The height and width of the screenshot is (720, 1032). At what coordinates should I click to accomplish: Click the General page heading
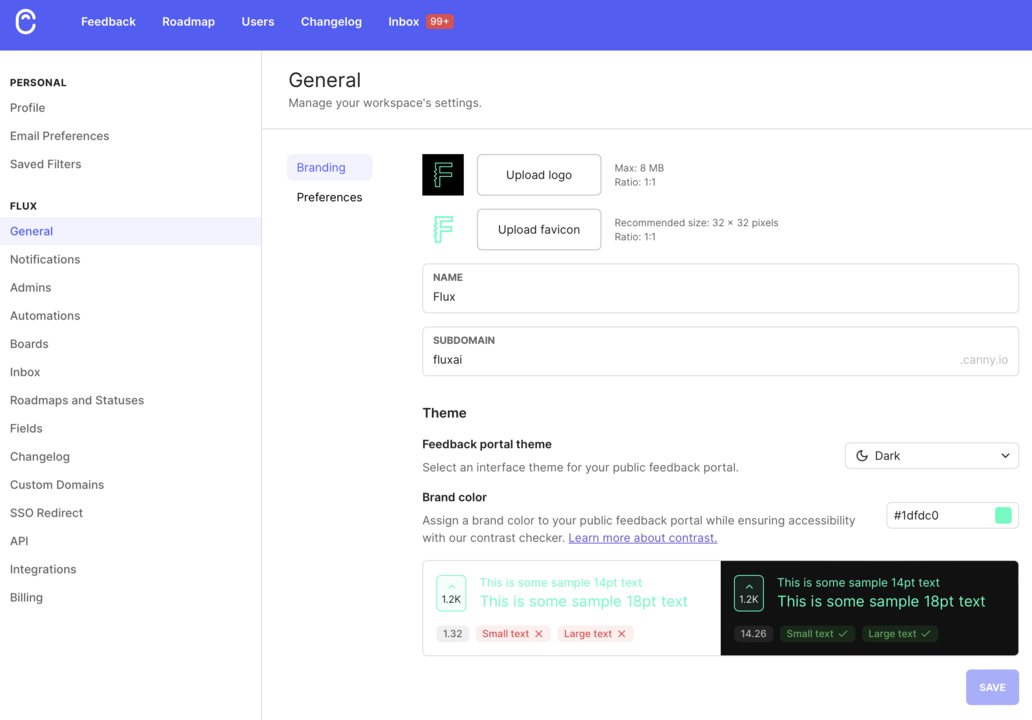(324, 80)
